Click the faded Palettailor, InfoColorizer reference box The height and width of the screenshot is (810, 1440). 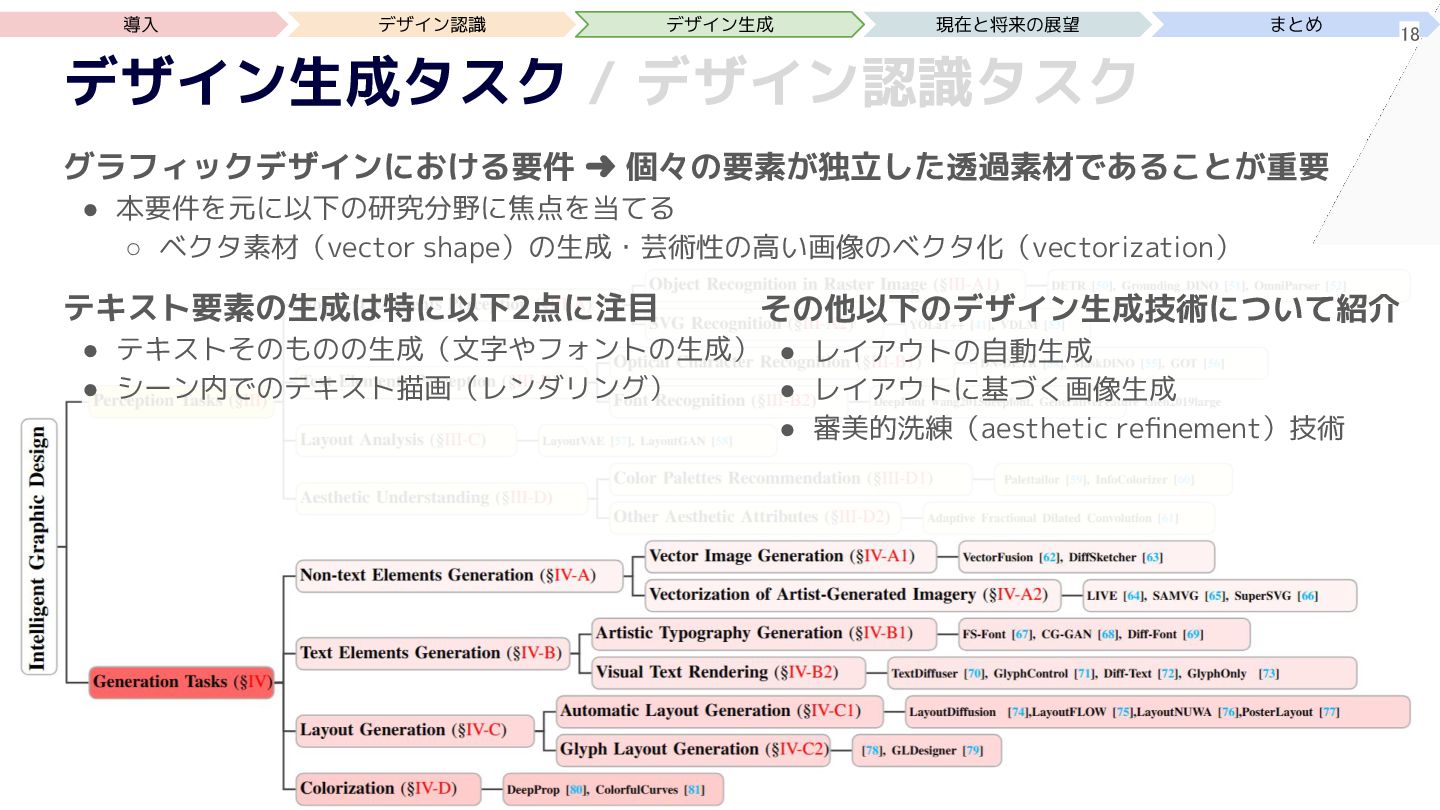coord(1113,480)
